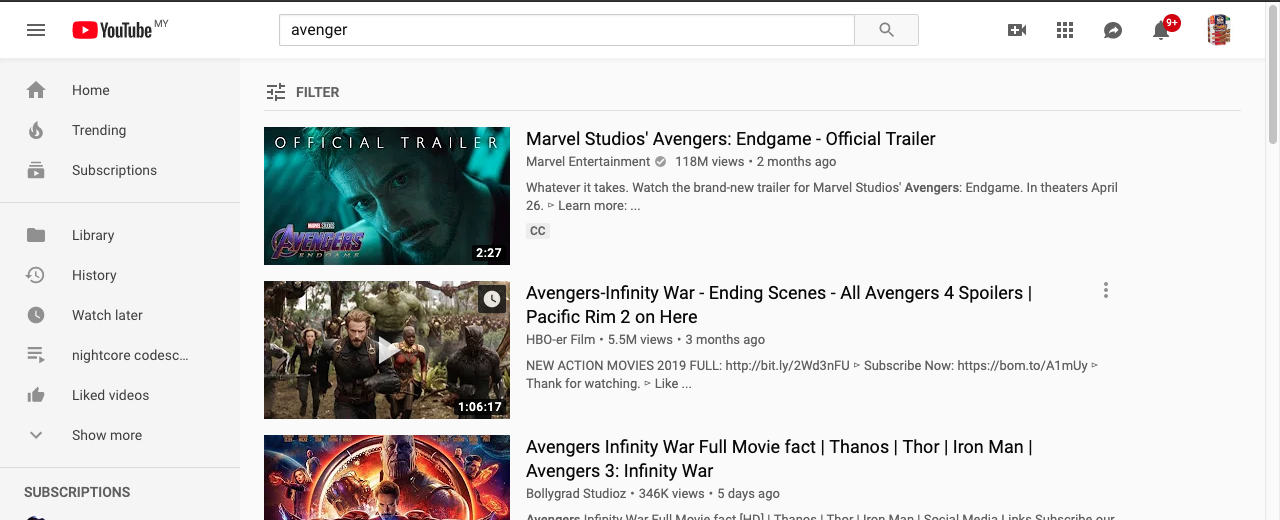Open Liked videos label in sidebar
Viewport: 1280px width, 520px height.
[110, 395]
